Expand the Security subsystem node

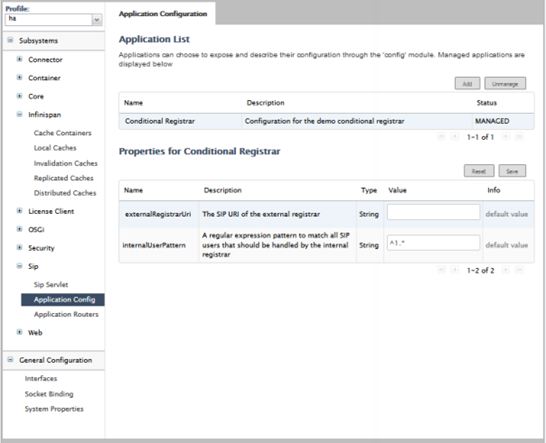20,247
